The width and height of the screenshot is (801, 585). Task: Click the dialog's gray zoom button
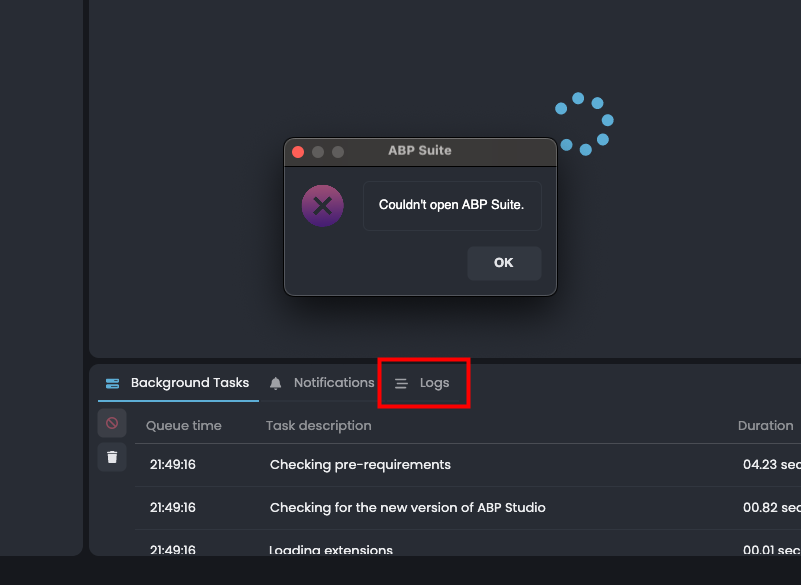(x=338, y=152)
